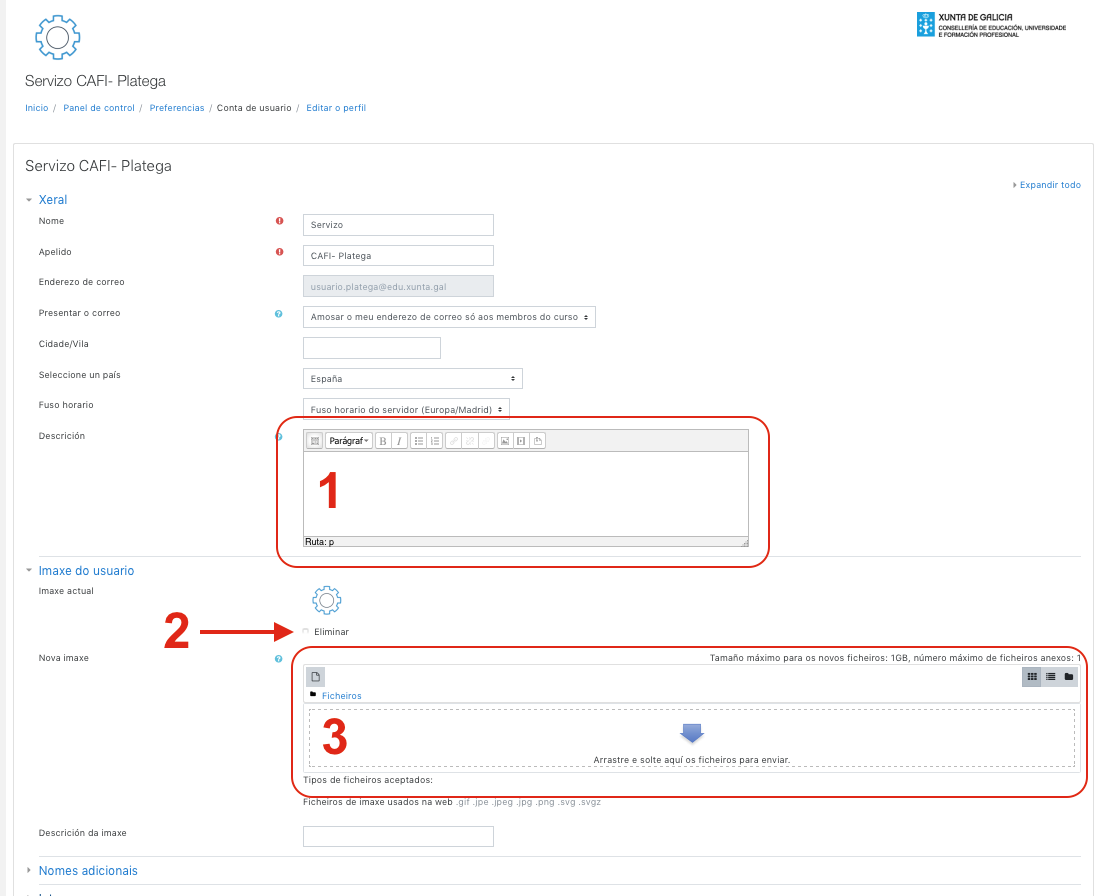Toggle bold formatting in description editor
1094x896 pixels.
(x=383, y=441)
